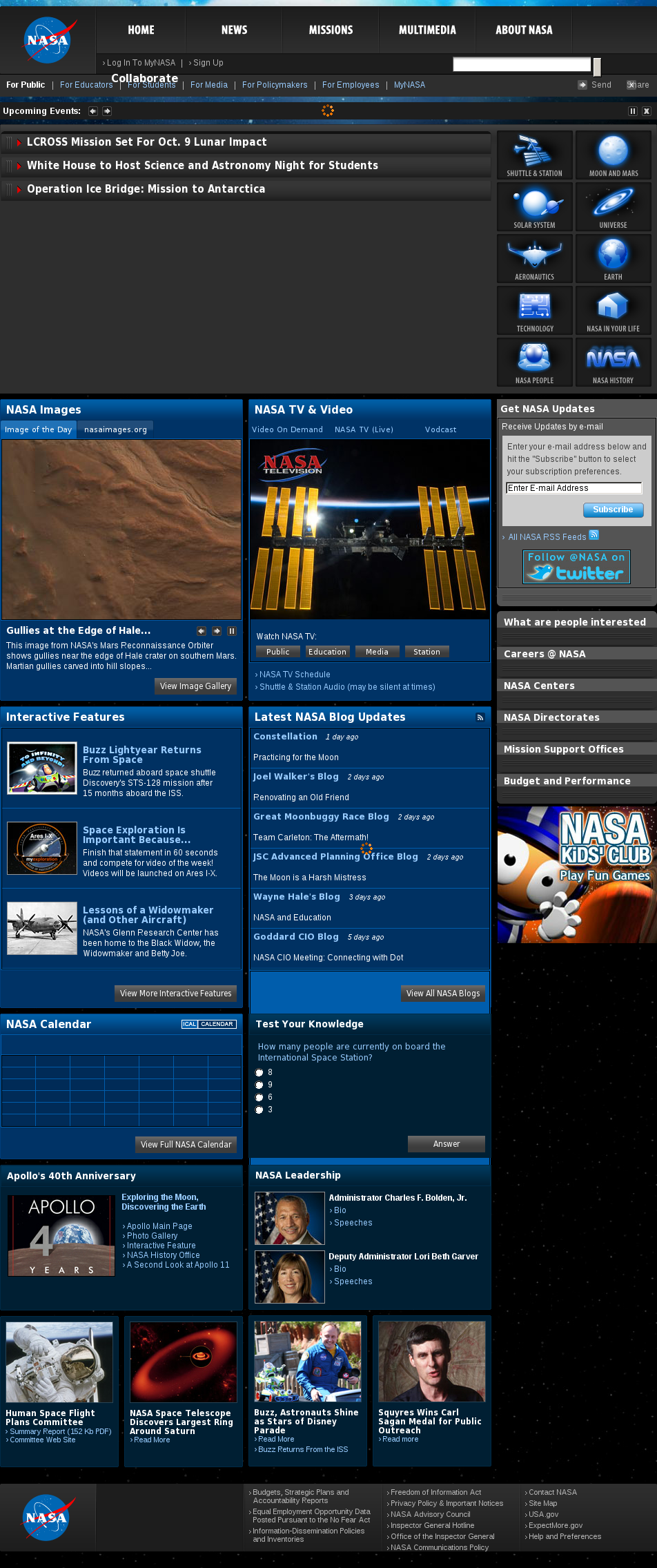
Task: Click the search submit button
Action: (x=598, y=67)
